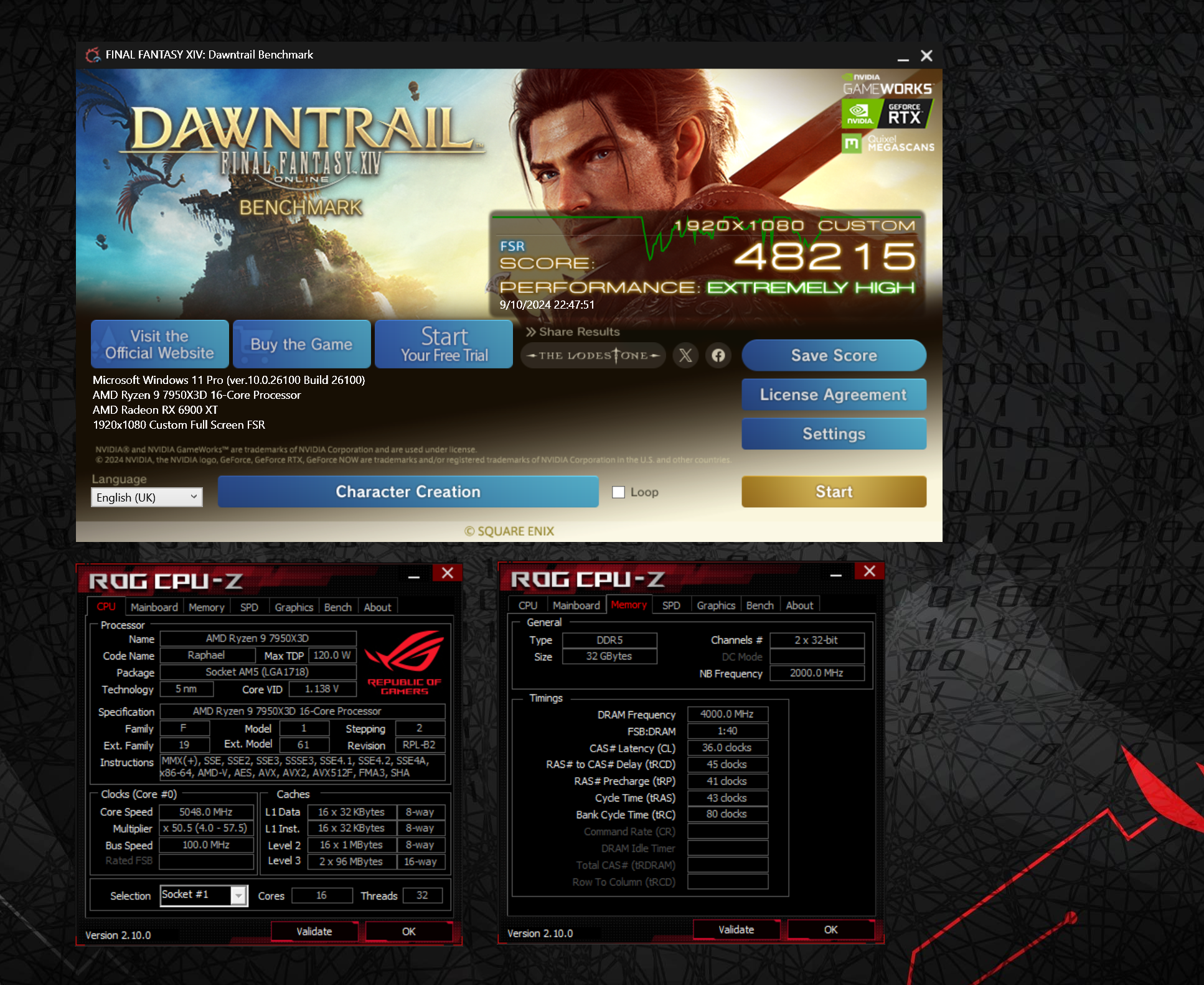1204x985 pixels.
Task: Open Mainboard tab in left CPU-Z window
Action: [154, 607]
